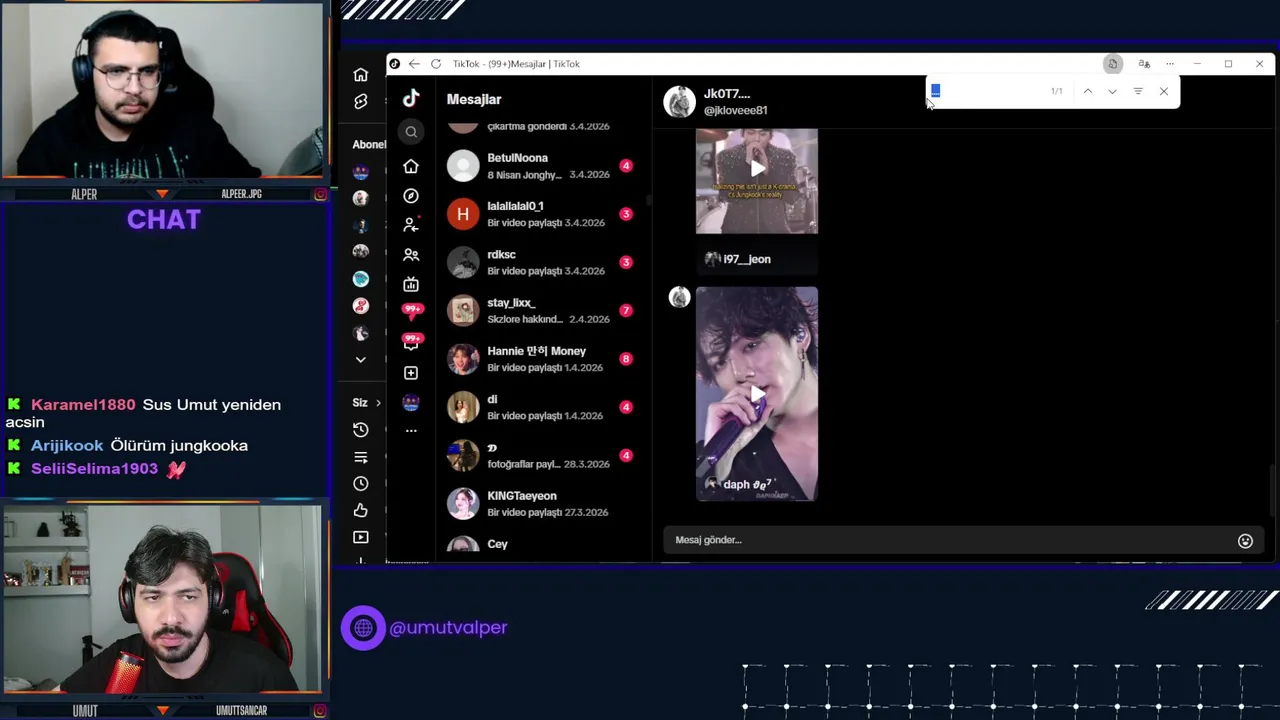Open the TikTok profile avatar in sidebar
Screen dimensions: 1280x720
pos(411,402)
